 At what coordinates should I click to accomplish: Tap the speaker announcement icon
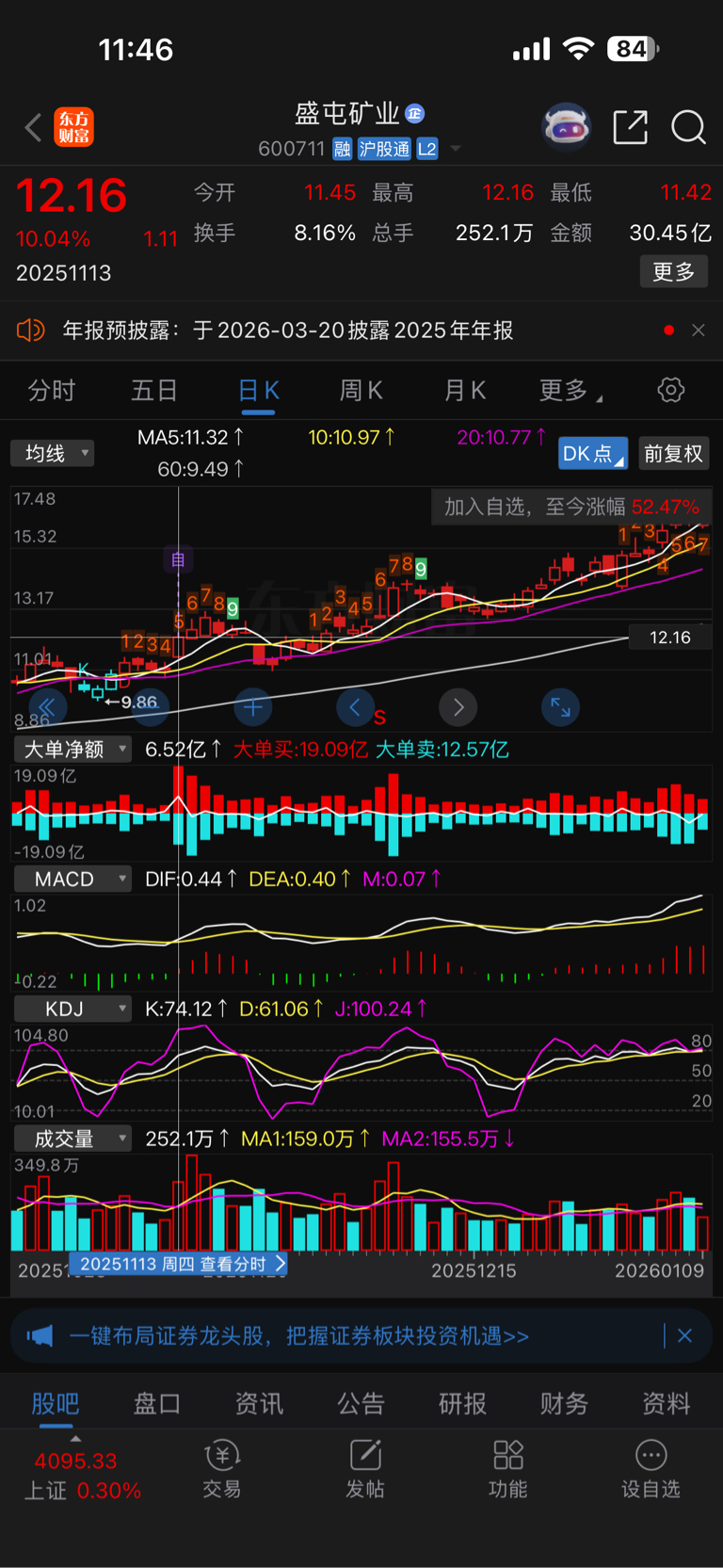tap(31, 331)
